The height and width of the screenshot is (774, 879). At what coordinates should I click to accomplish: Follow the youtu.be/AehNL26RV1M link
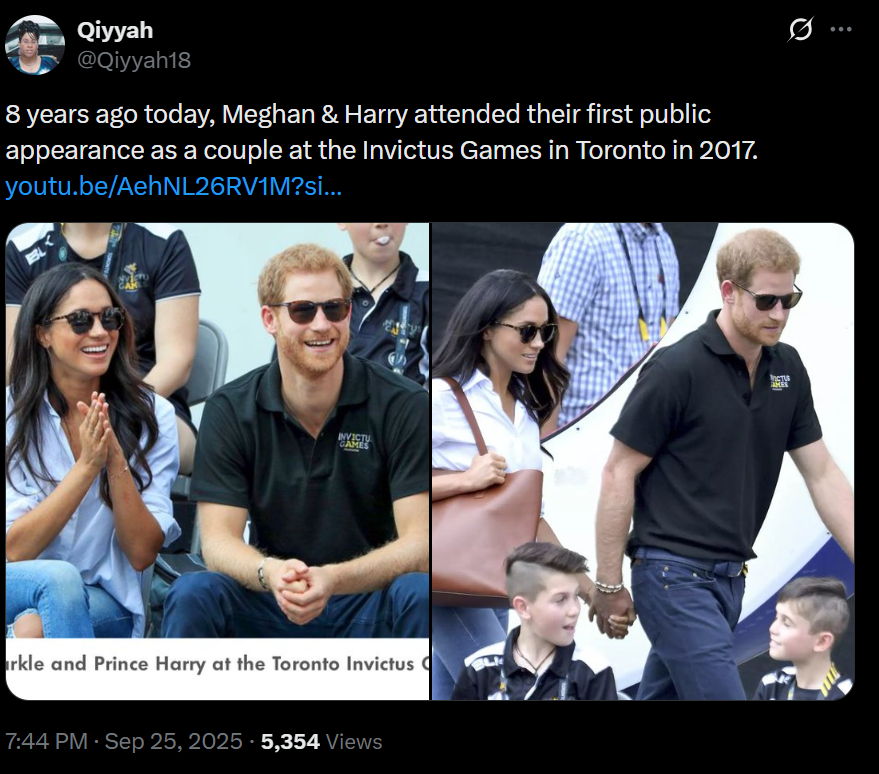pyautogui.click(x=173, y=187)
